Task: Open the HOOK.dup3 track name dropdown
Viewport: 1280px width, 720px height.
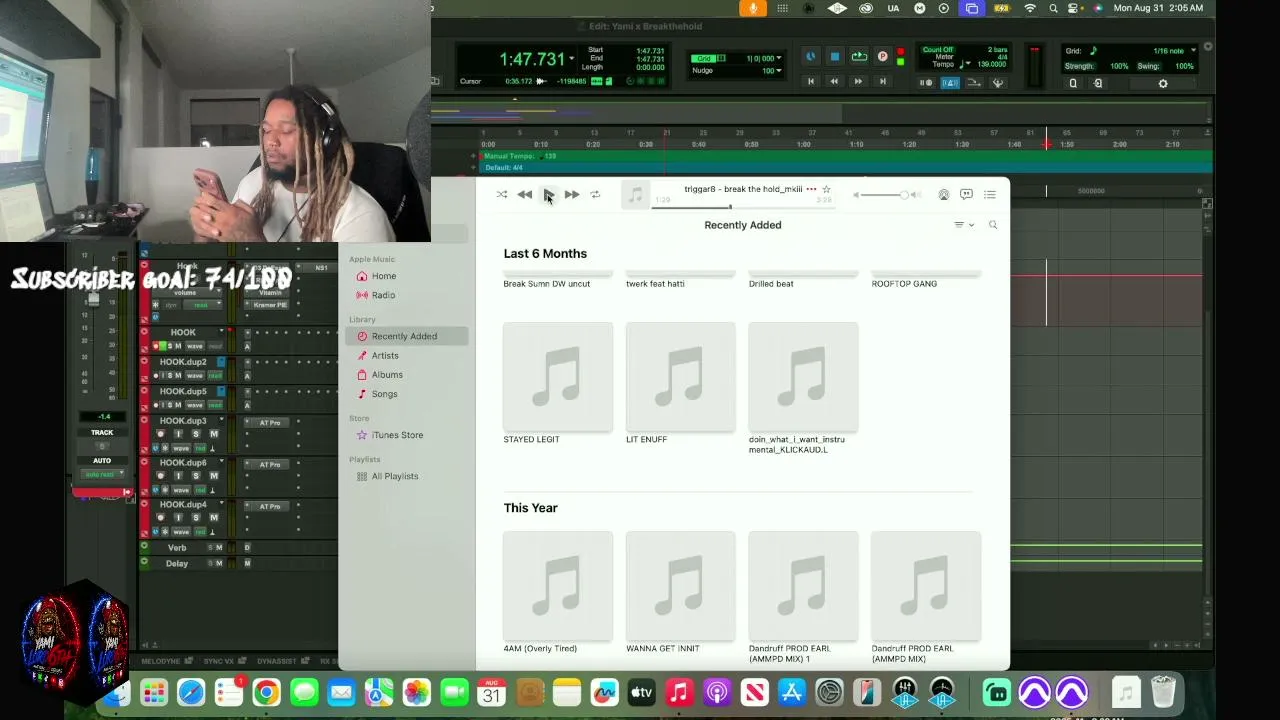Action: point(222,421)
